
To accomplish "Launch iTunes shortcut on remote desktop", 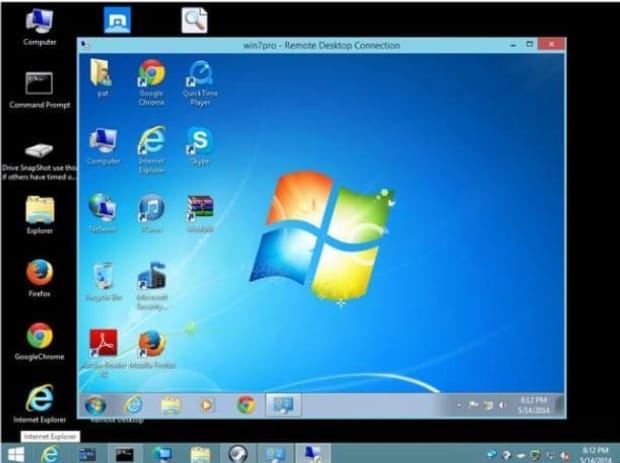I will point(151,213).
